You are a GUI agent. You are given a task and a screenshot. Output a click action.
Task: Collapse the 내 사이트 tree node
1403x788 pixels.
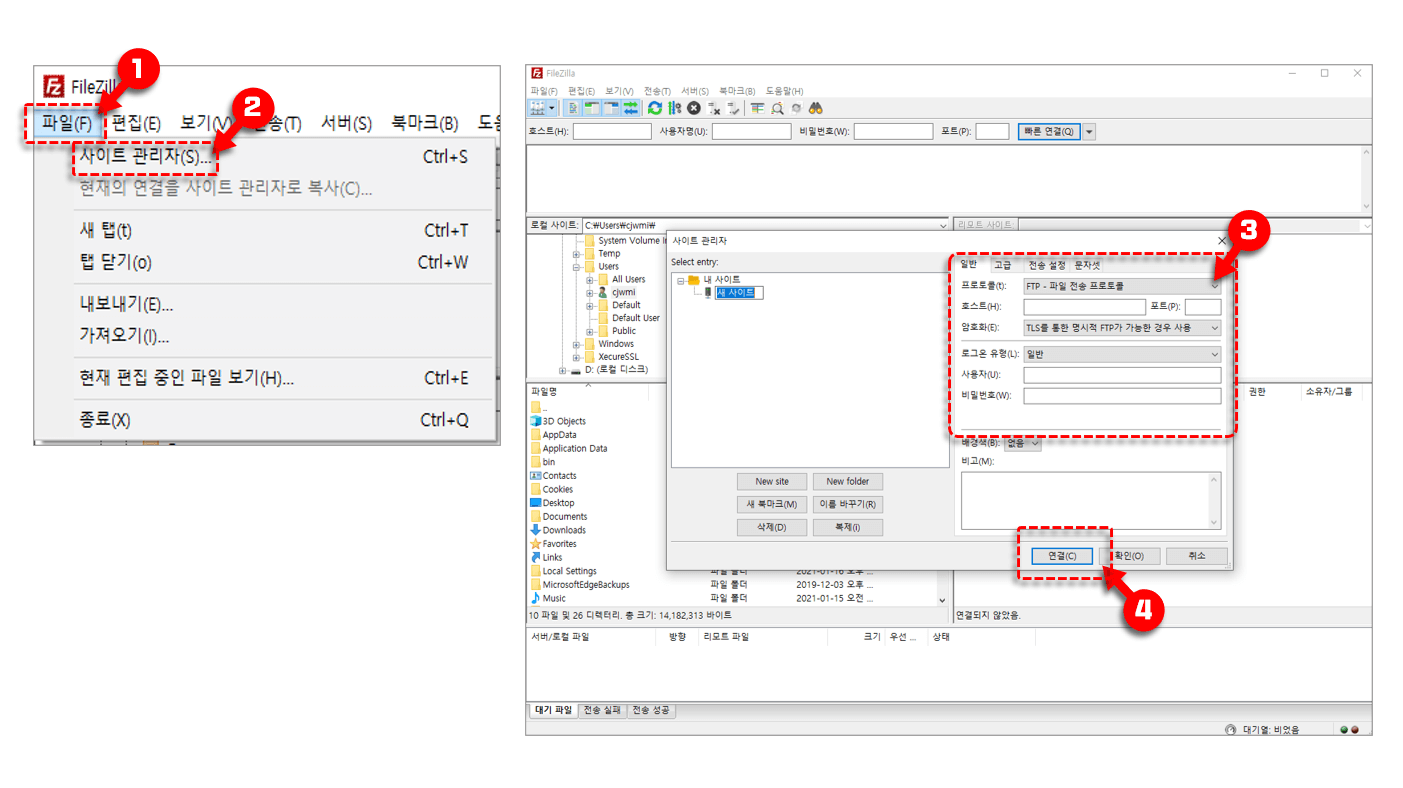click(x=681, y=280)
